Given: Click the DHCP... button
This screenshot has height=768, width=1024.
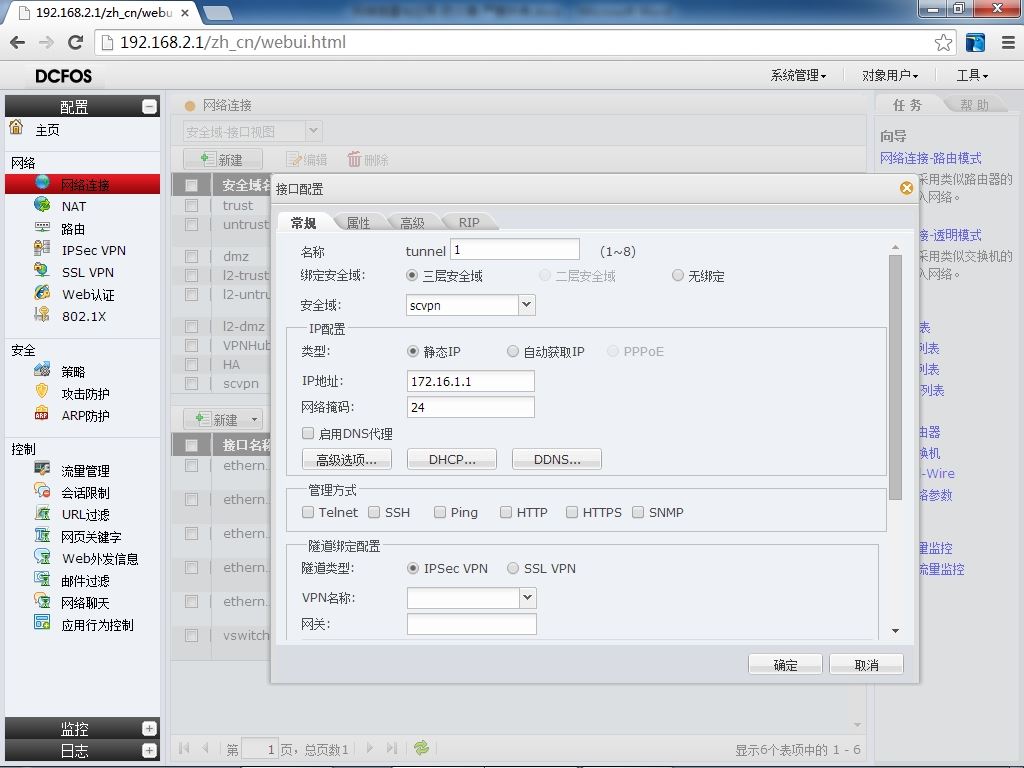Looking at the screenshot, I should pos(452,459).
